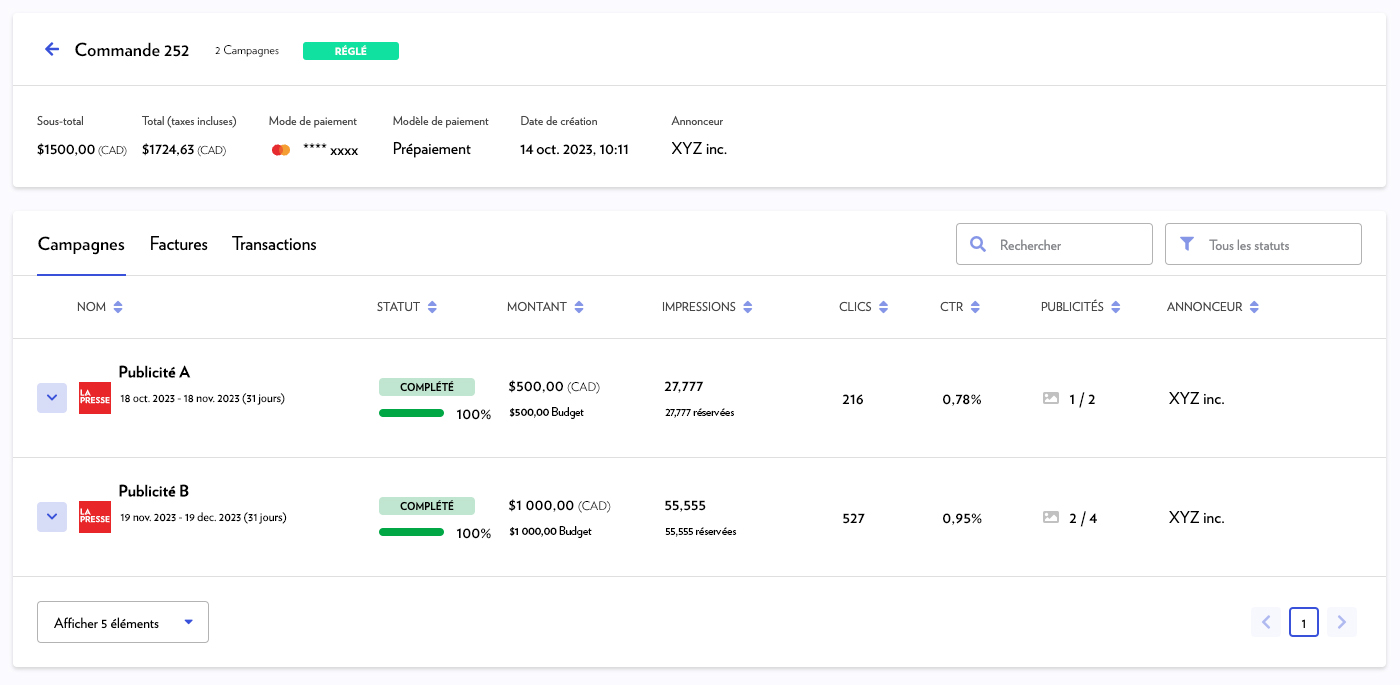Image resolution: width=1400 pixels, height=685 pixels.
Task: Sort campaigns by MONTANT column
Action: pyautogui.click(x=579, y=307)
